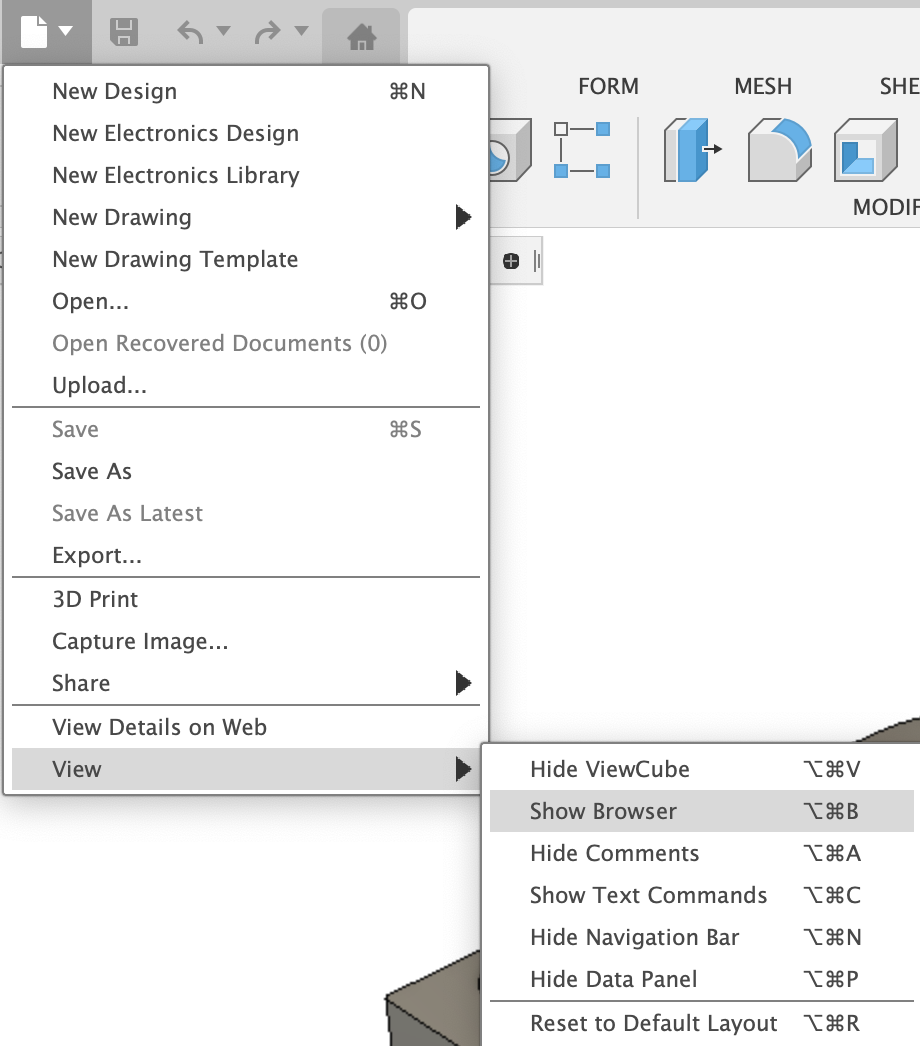Expand the Share submenu
This screenshot has width=920, height=1046.
coord(462,683)
